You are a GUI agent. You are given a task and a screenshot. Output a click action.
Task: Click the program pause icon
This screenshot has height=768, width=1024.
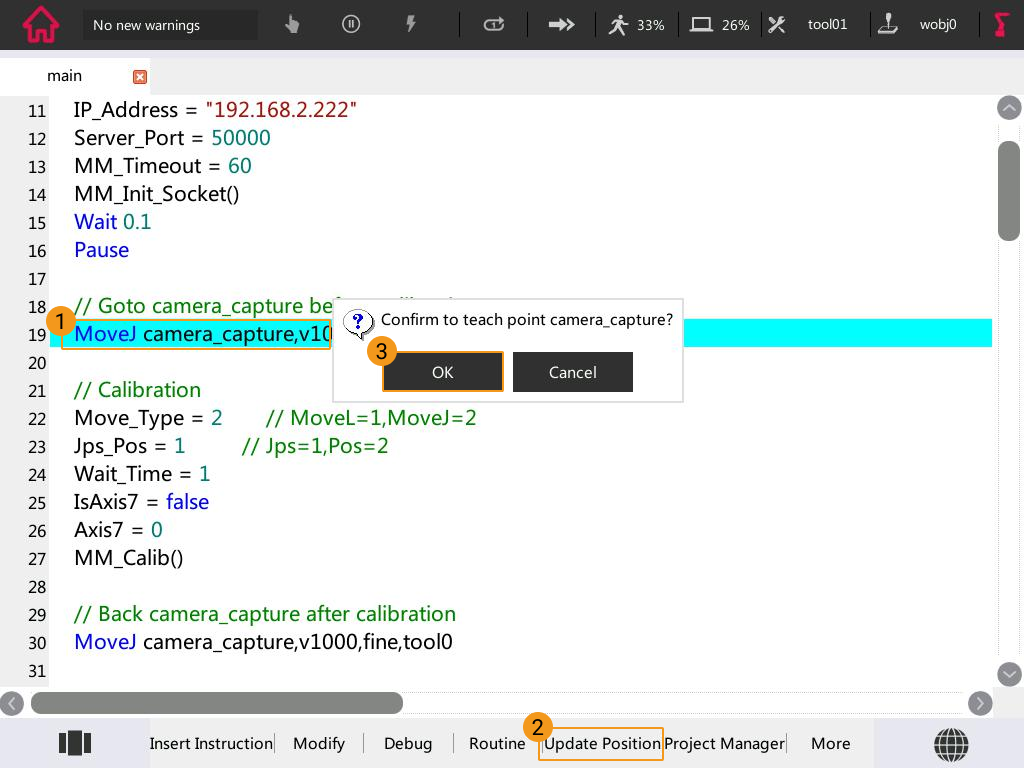[x=351, y=24]
